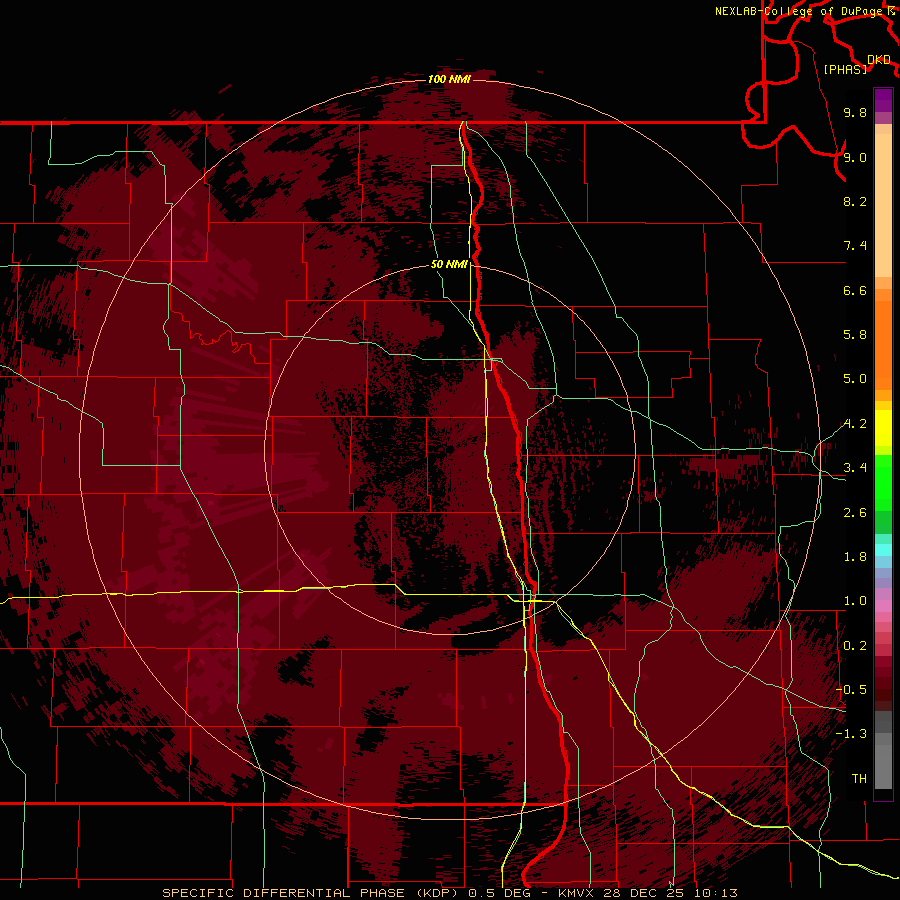Click the cyan segment of the color bar
Screen dimensions: 900x900
pyautogui.click(x=883, y=550)
